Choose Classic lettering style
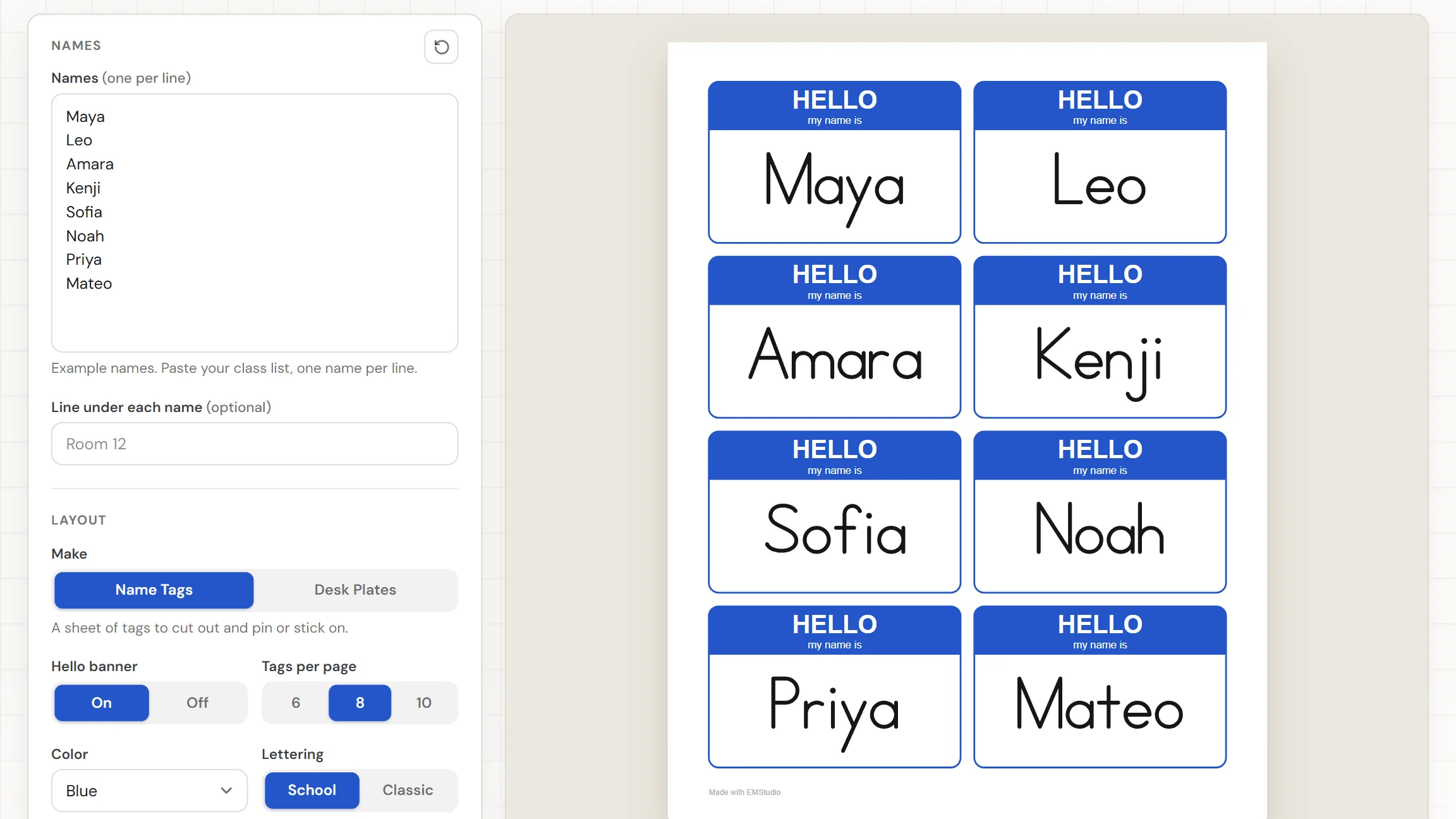 pos(408,790)
